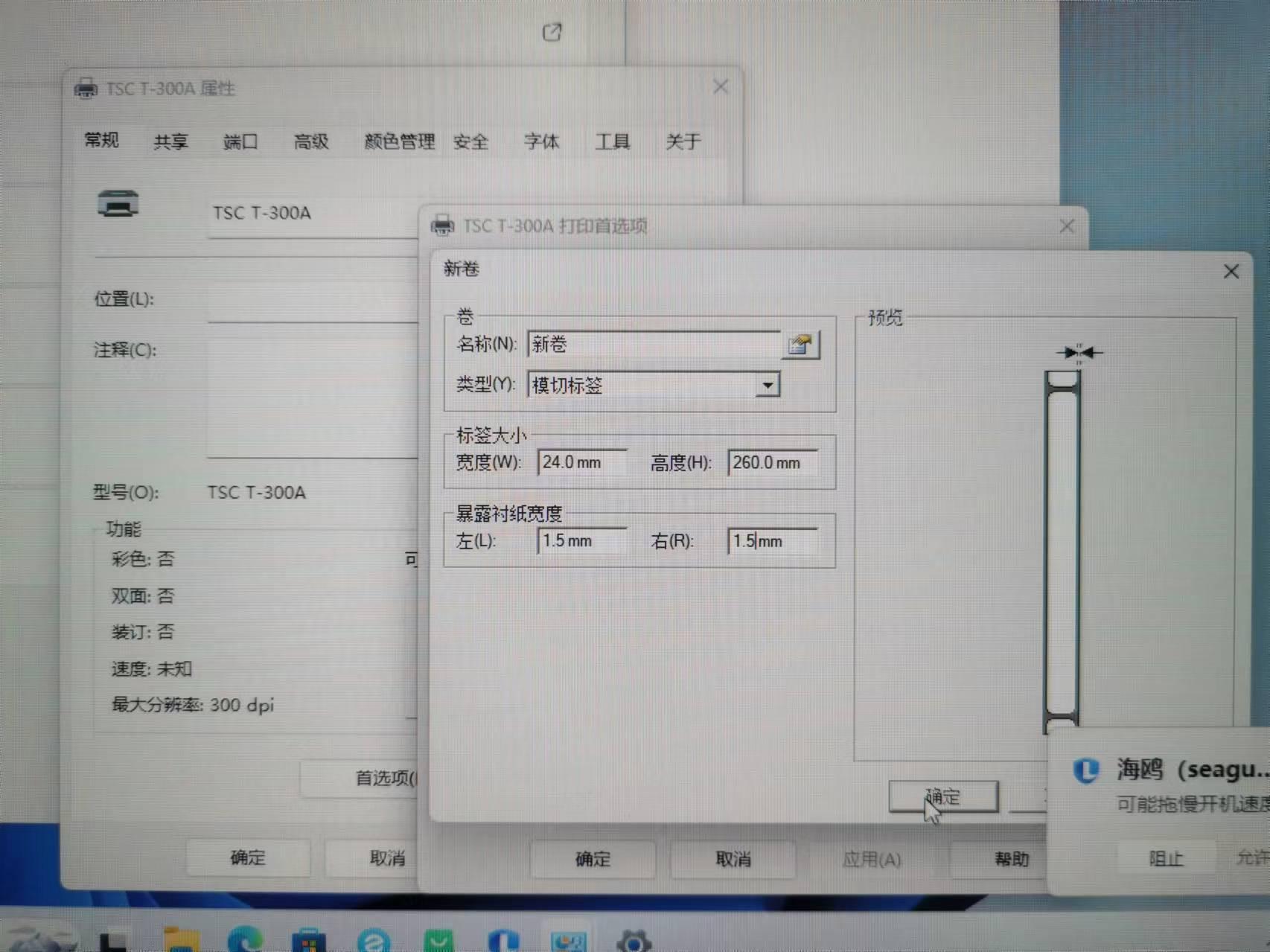The image size is (1270, 952).
Task: Switch to the 高级 tab
Action: click(x=311, y=141)
